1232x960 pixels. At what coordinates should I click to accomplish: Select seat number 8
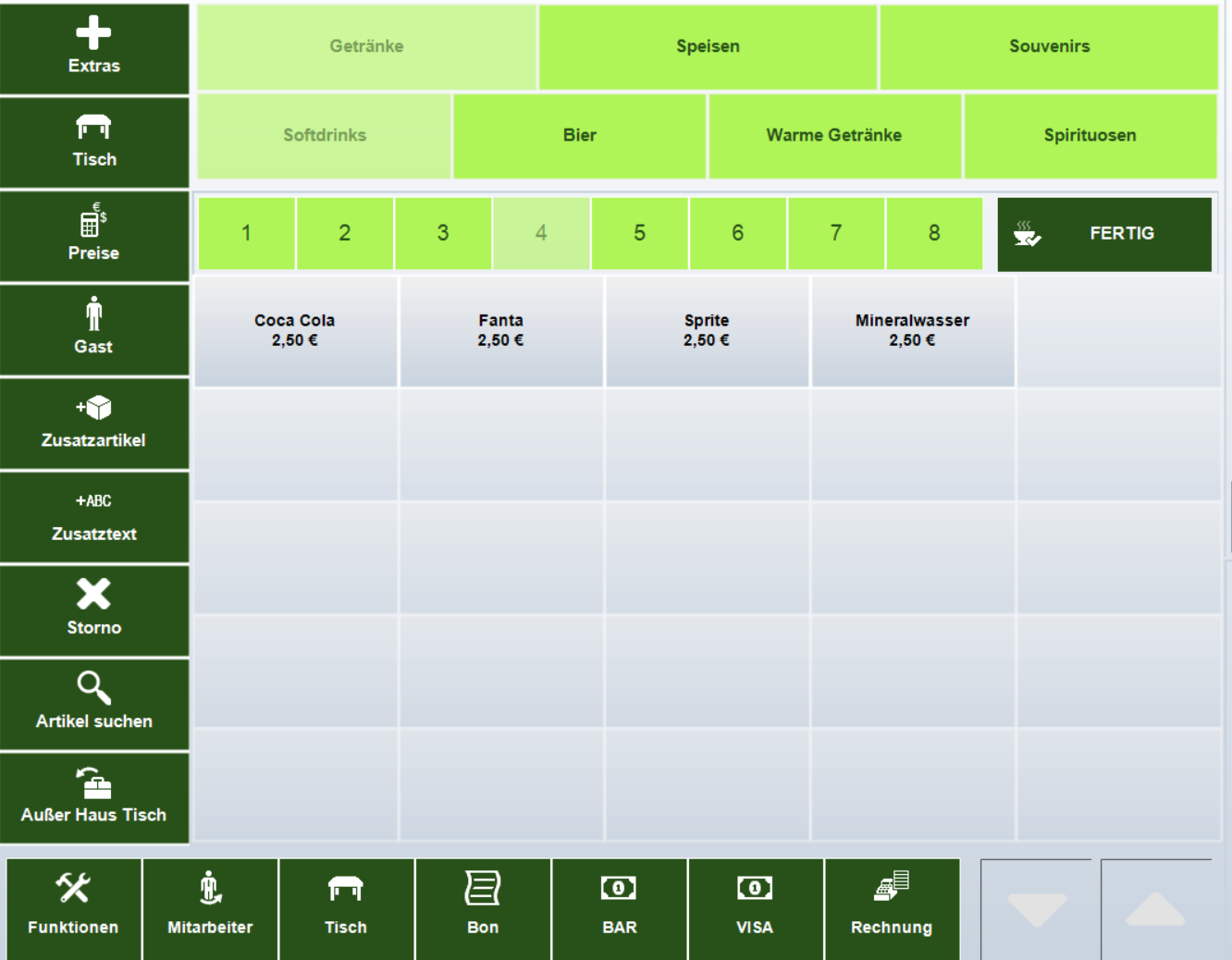tap(934, 233)
